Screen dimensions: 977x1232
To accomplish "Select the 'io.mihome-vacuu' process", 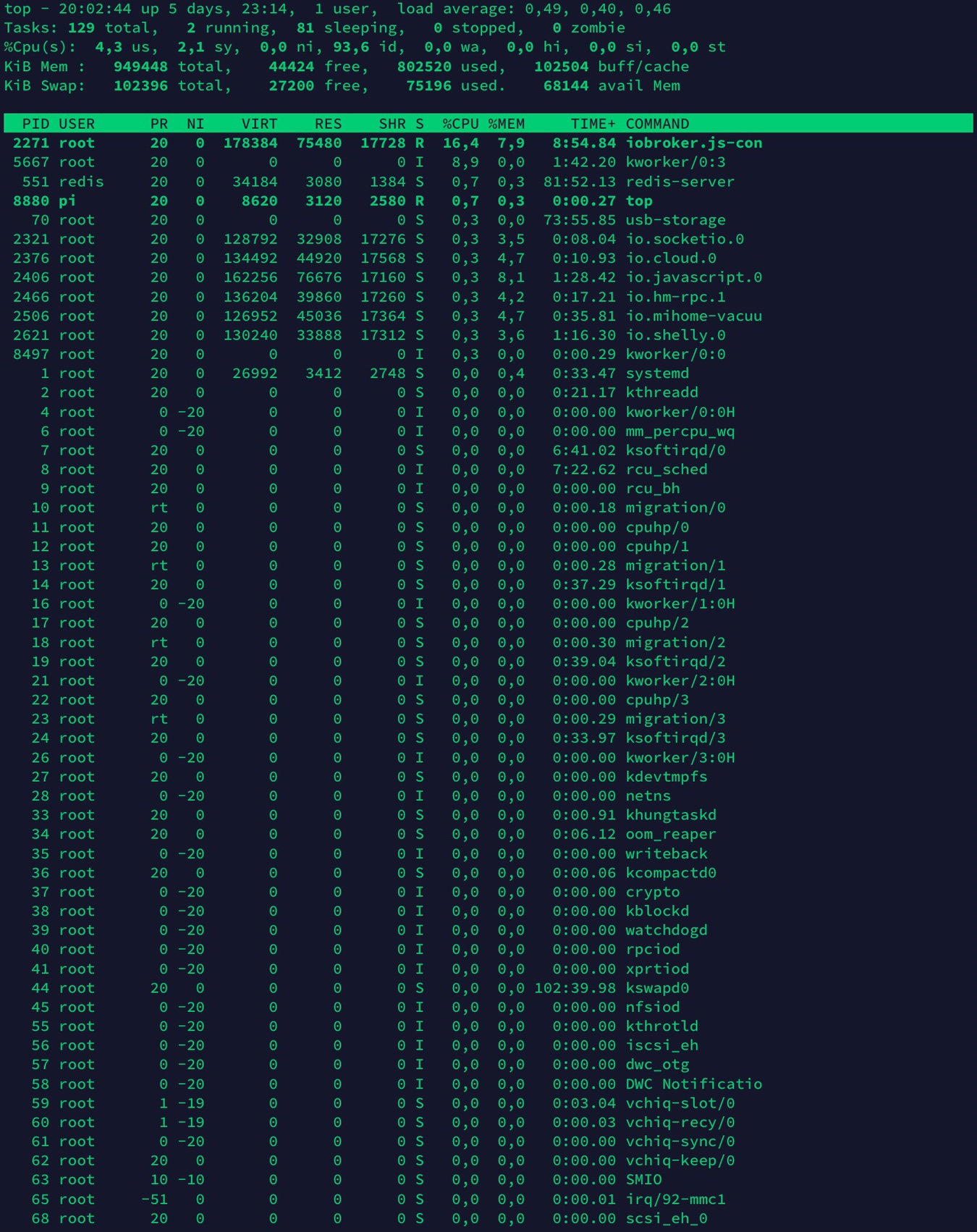I will [694, 316].
